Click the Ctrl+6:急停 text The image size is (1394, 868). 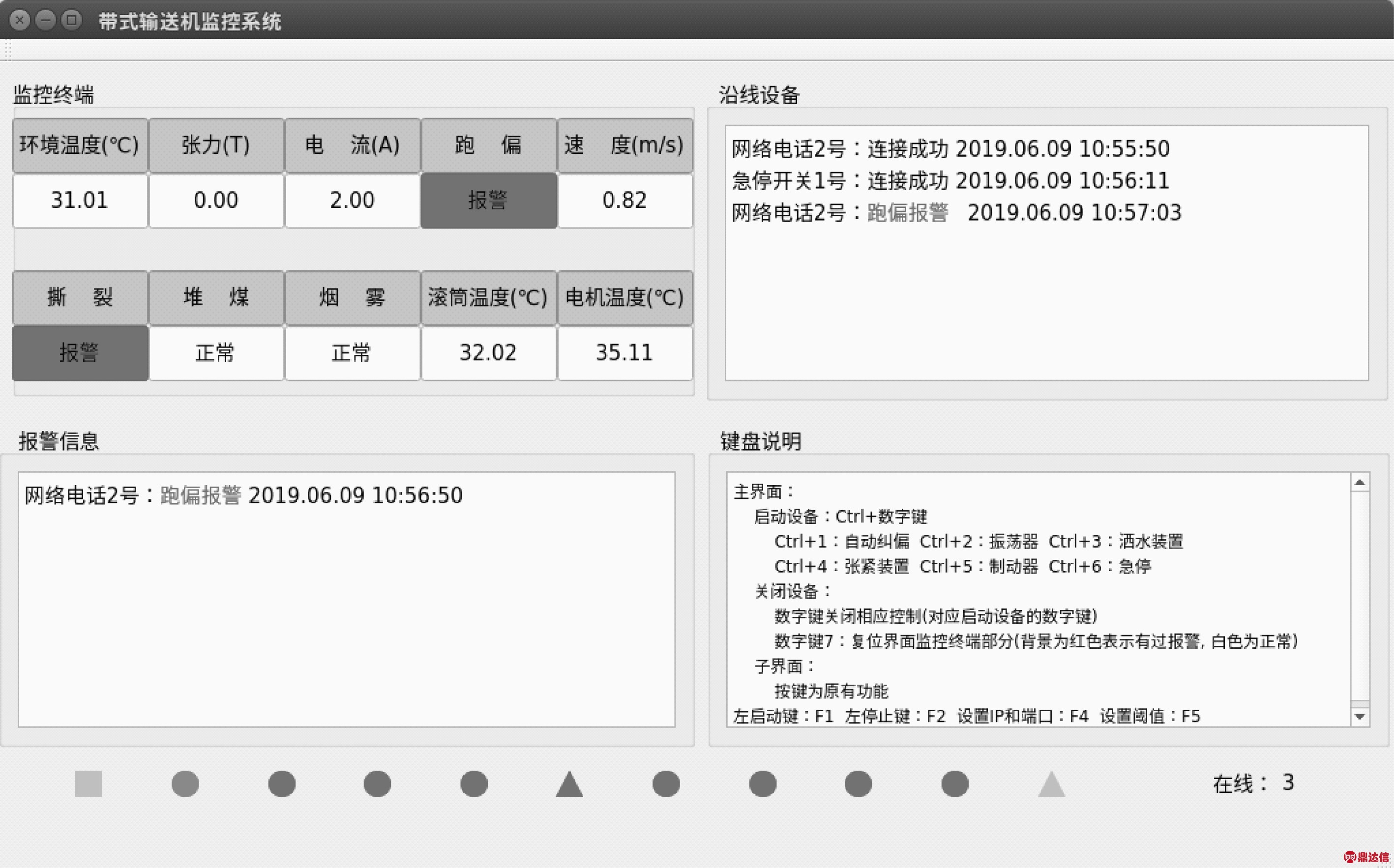pyautogui.click(x=1100, y=567)
